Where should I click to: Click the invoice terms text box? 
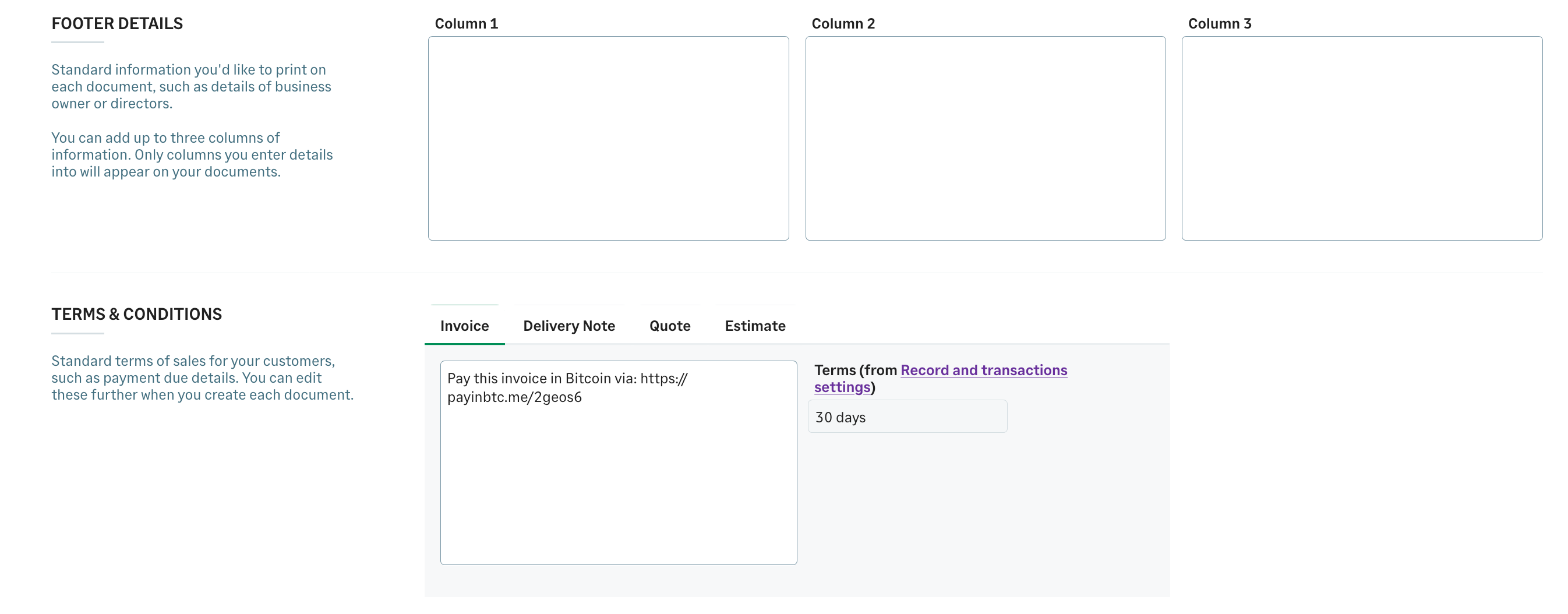point(618,481)
